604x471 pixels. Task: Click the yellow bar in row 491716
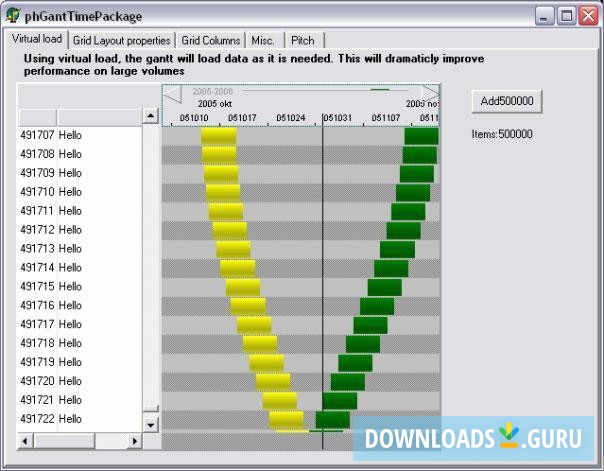(248, 306)
